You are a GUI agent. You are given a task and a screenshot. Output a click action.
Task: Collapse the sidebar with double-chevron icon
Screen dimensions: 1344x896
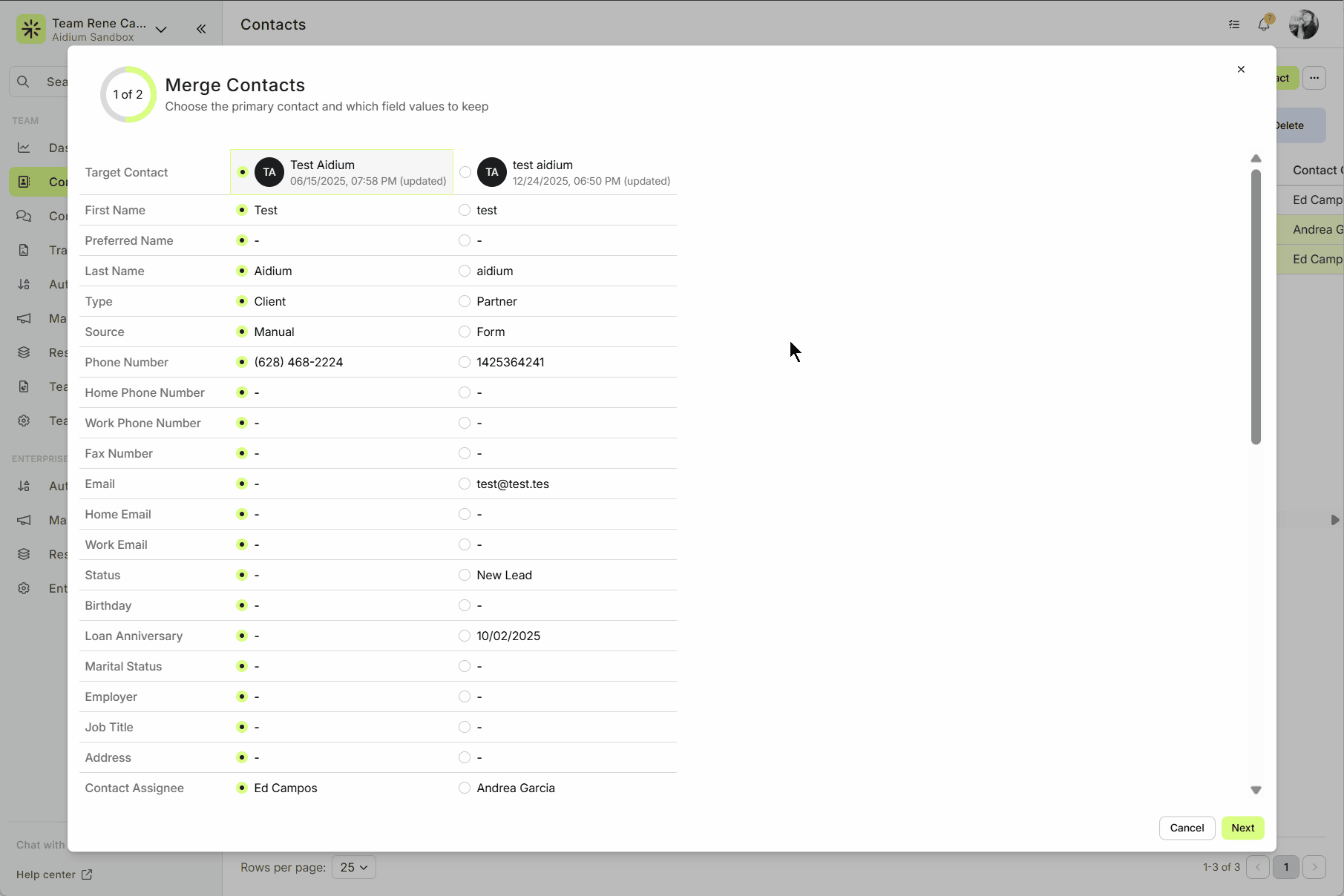click(x=201, y=29)
